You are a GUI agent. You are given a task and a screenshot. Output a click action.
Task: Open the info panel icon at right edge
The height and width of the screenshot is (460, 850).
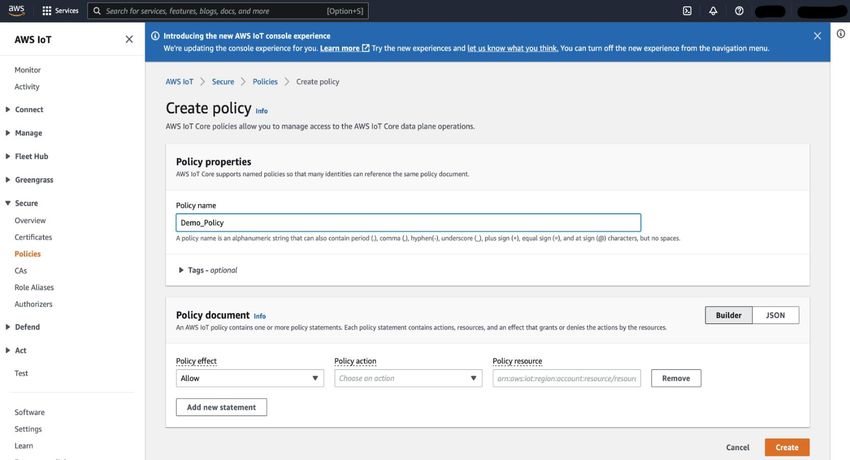click(840, 34)
